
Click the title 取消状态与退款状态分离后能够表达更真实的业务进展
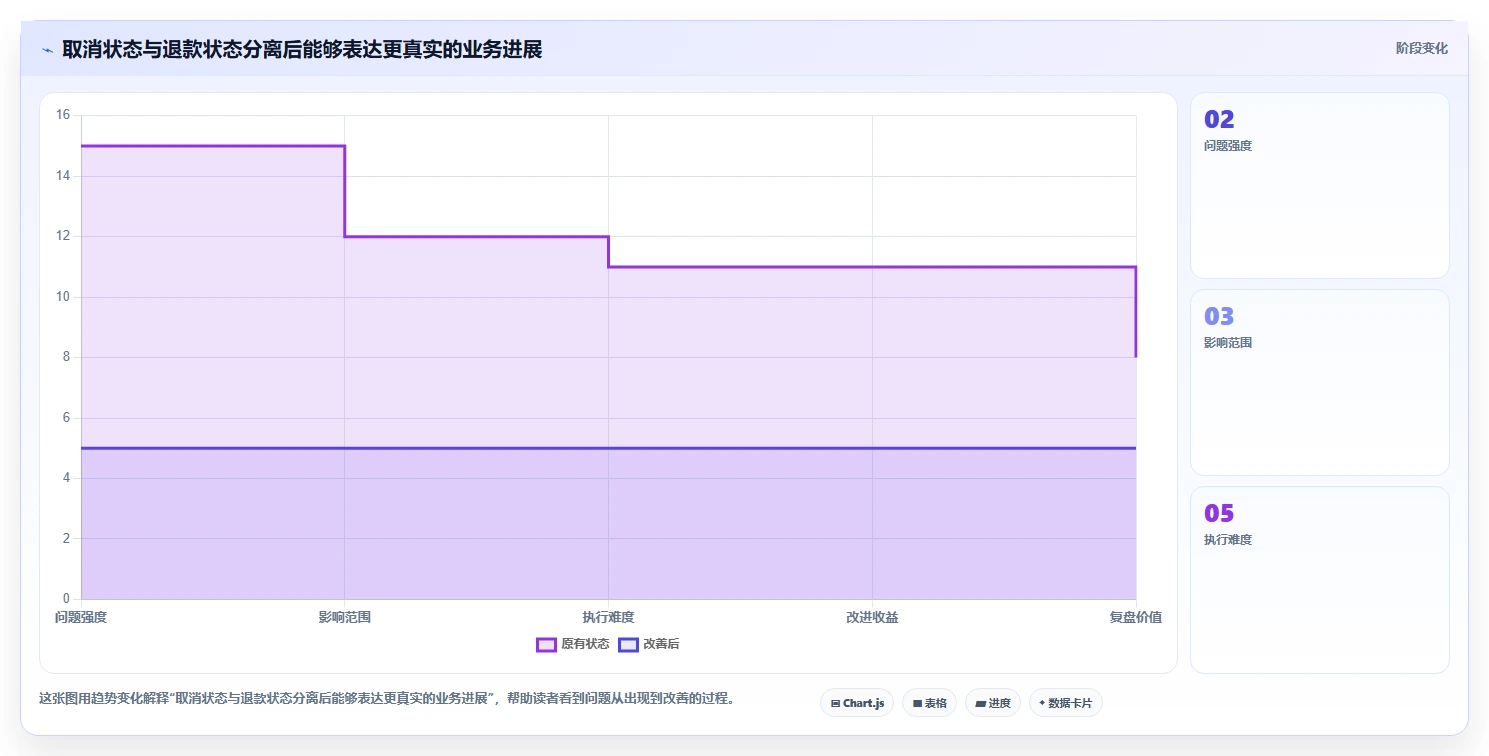pos(302,49)
